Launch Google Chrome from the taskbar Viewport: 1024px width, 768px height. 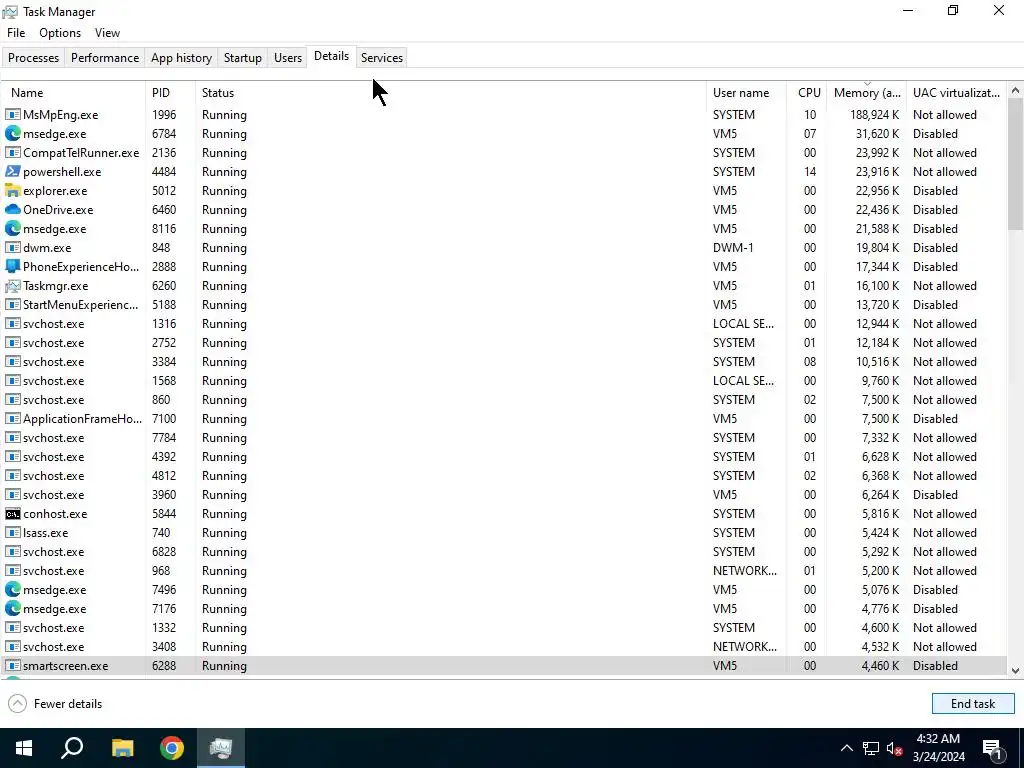(x=172, y=748)
